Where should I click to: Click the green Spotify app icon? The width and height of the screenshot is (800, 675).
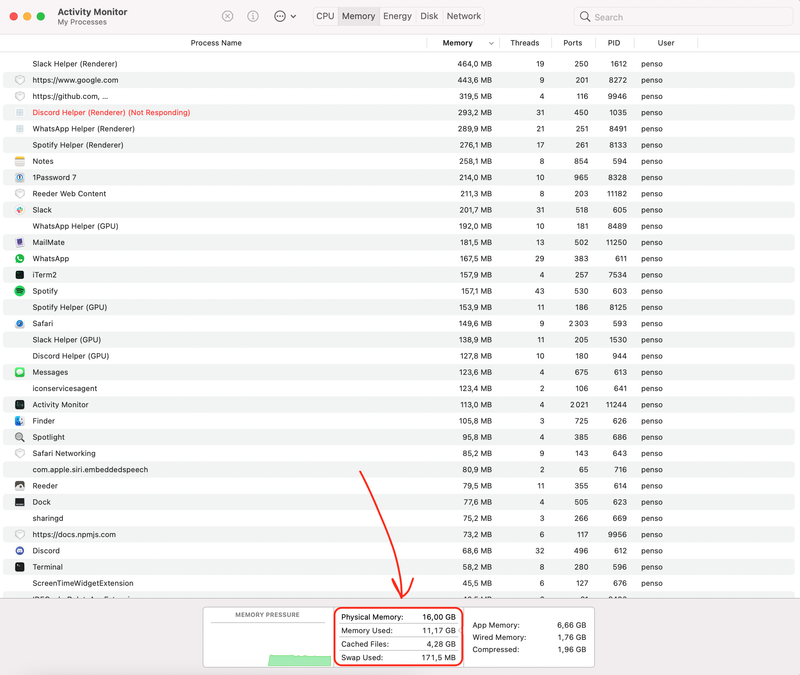(20, 291)
